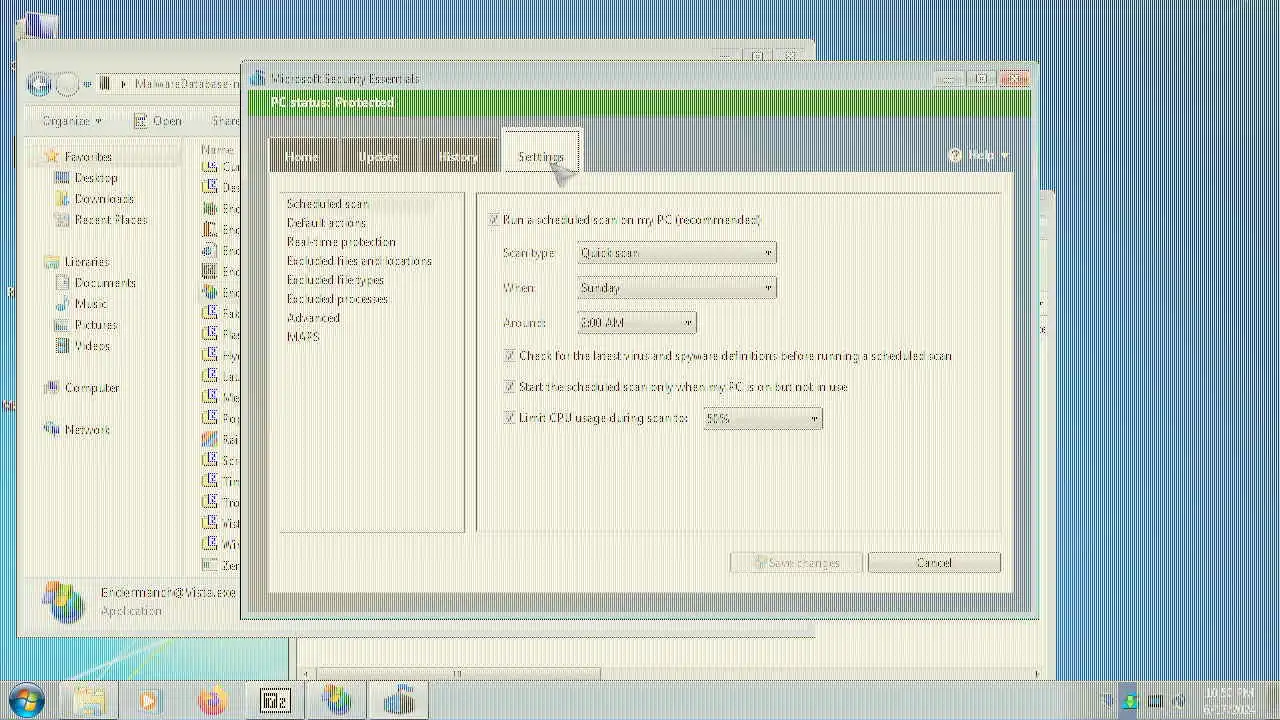This screenshot has width=1280, height=720.
Task: Click the Desktop icon under Favorites
Action: click(x=62, y=177)
